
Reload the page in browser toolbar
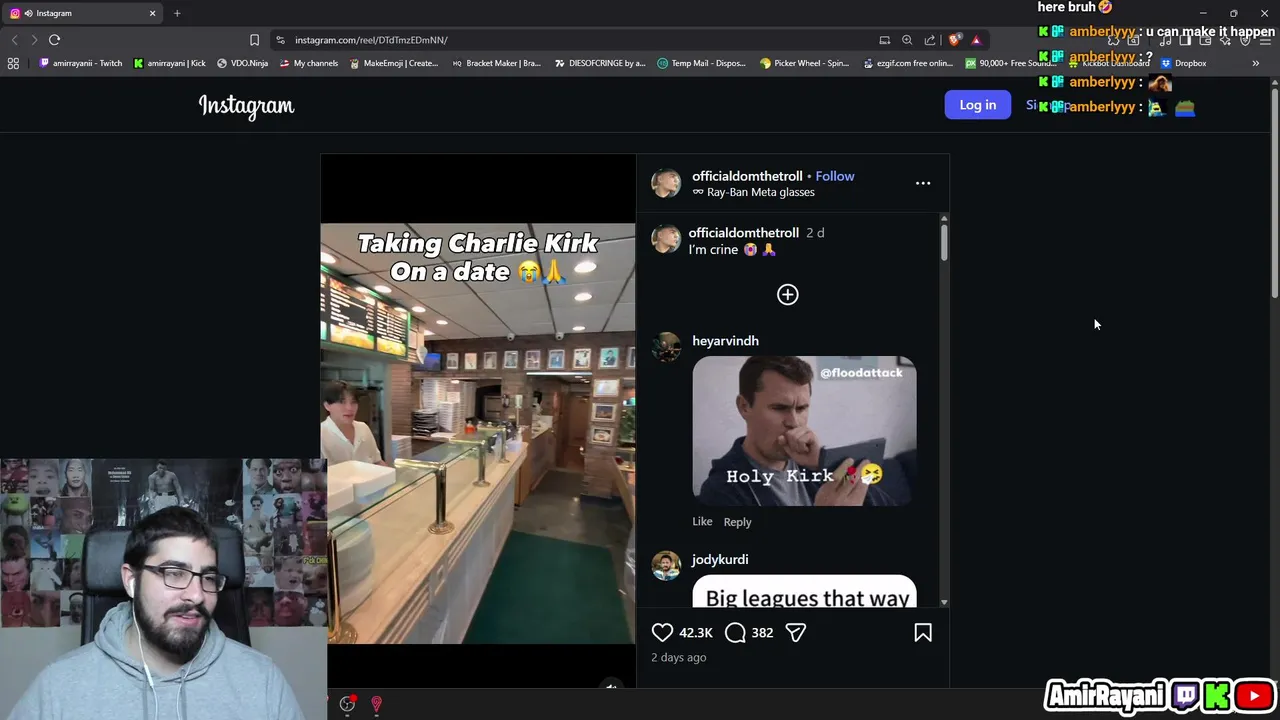coord(54,40)
